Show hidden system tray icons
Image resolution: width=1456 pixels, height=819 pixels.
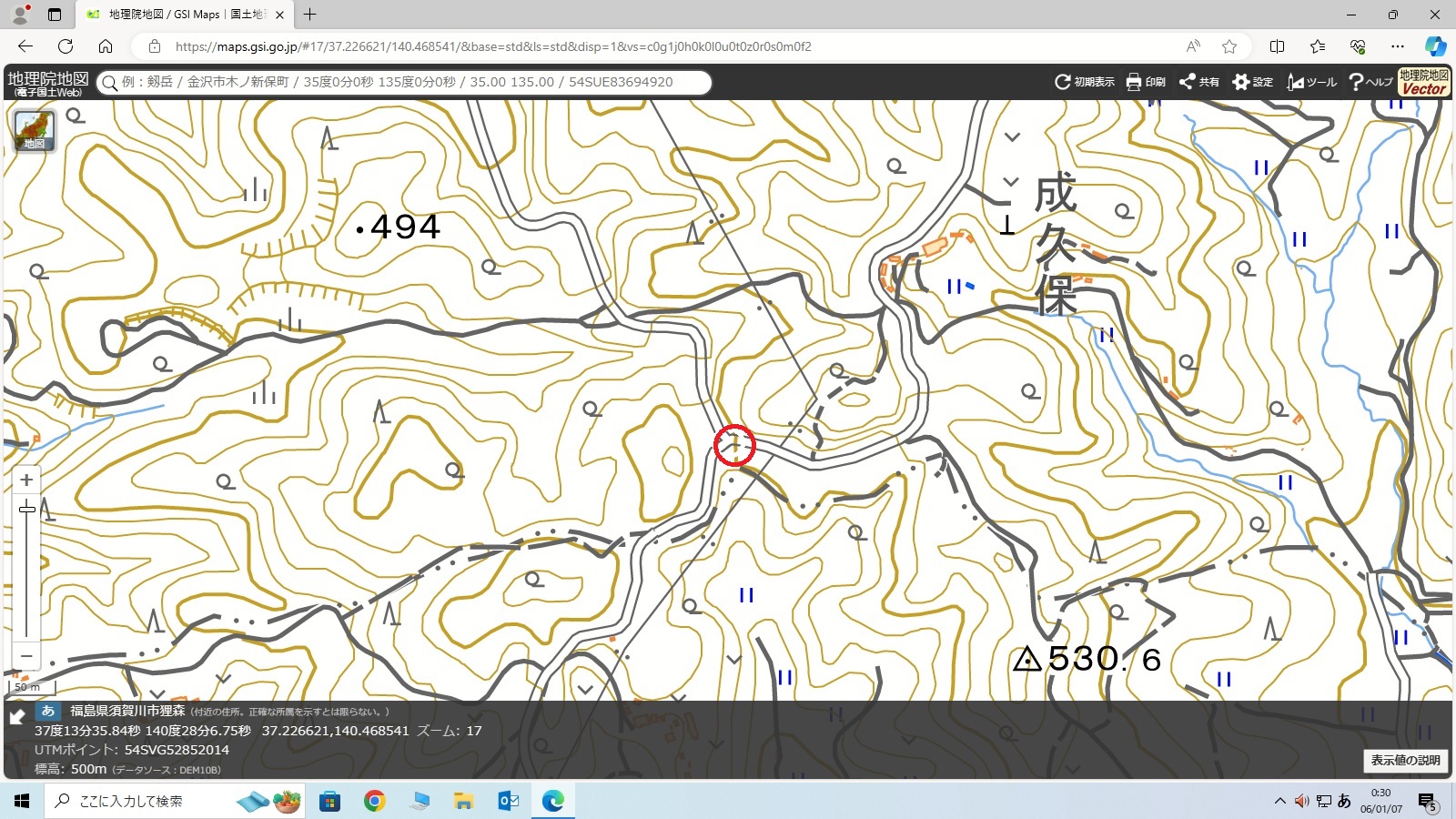(x=1279, y=801)
